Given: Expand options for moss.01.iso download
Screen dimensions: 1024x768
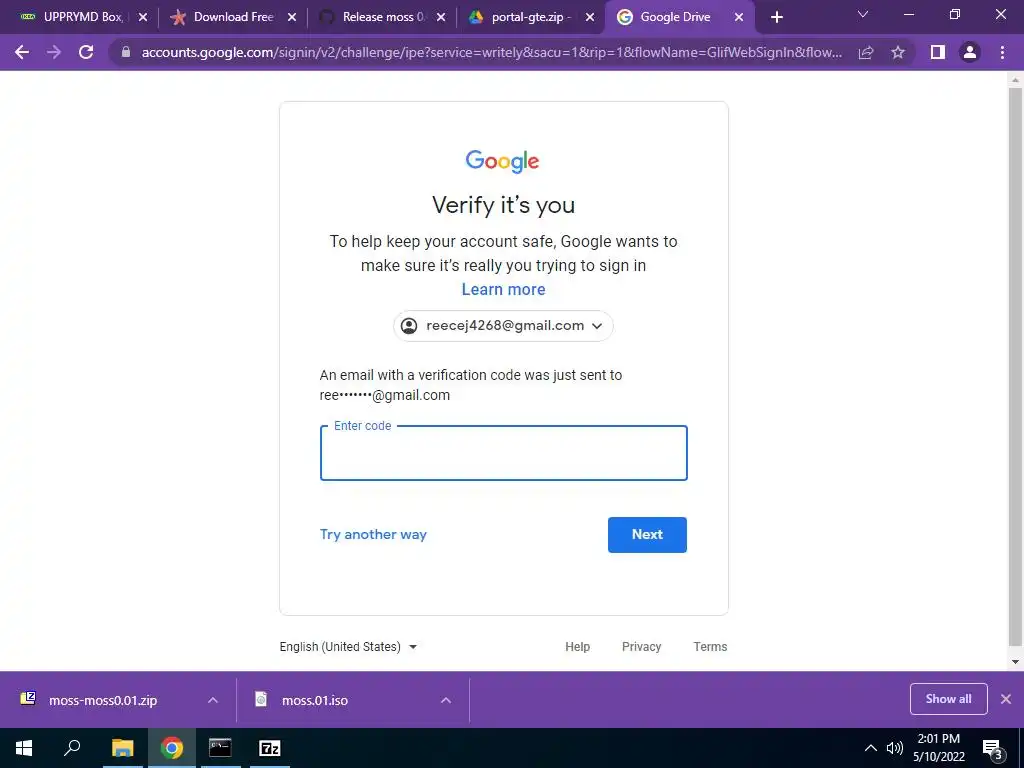Looking at the screenshot, I should tap(446, 700).
